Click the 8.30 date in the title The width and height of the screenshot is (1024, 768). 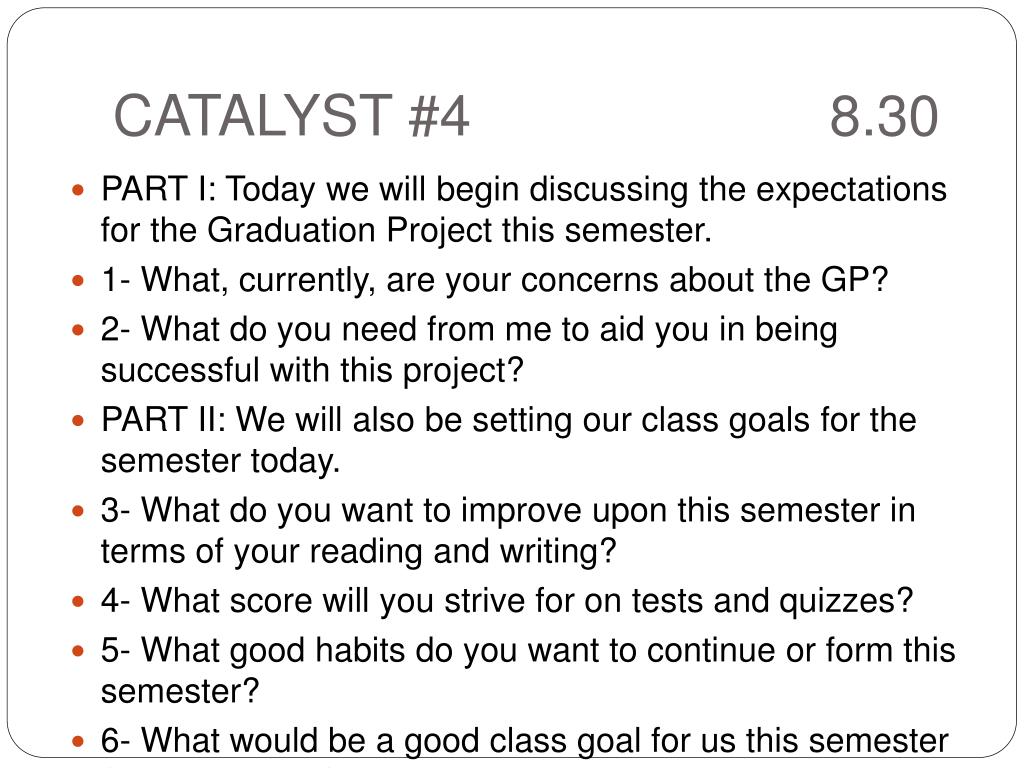[x=884, y=117]
